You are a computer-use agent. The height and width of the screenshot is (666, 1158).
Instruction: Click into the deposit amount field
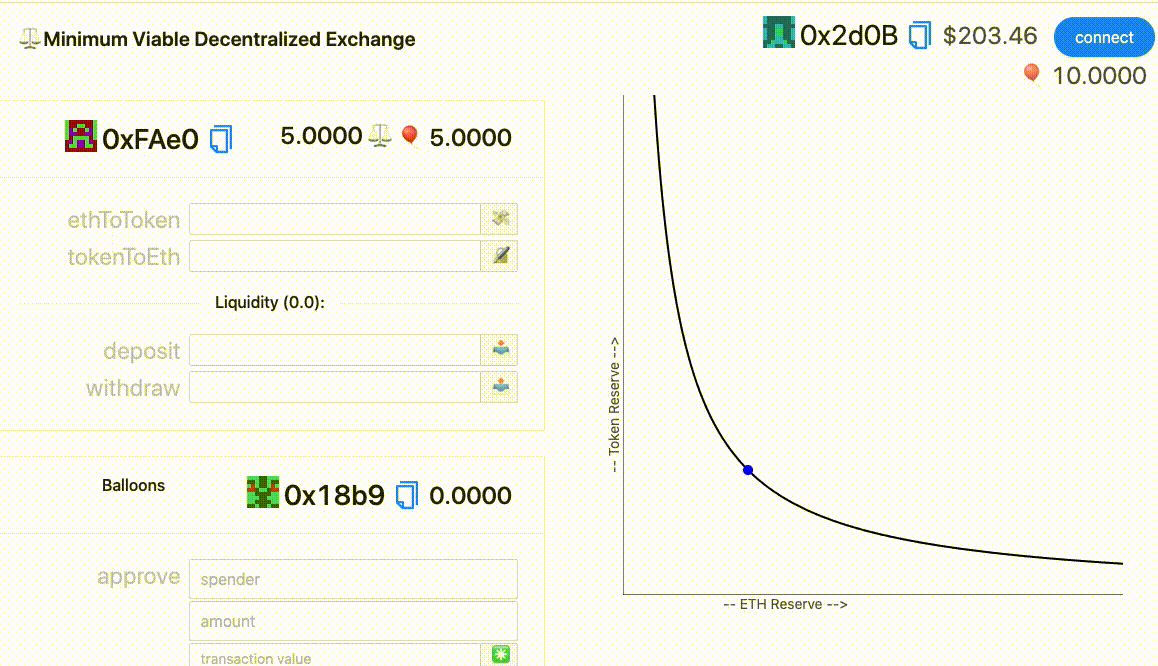(335, 350)
